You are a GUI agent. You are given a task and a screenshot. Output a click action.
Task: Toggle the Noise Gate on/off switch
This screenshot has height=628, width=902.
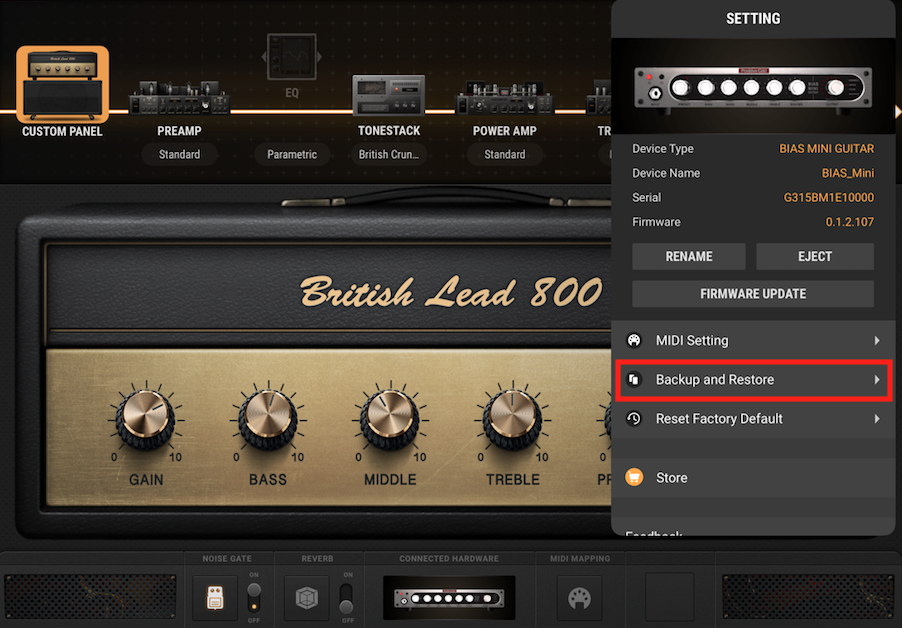[255, 597]
